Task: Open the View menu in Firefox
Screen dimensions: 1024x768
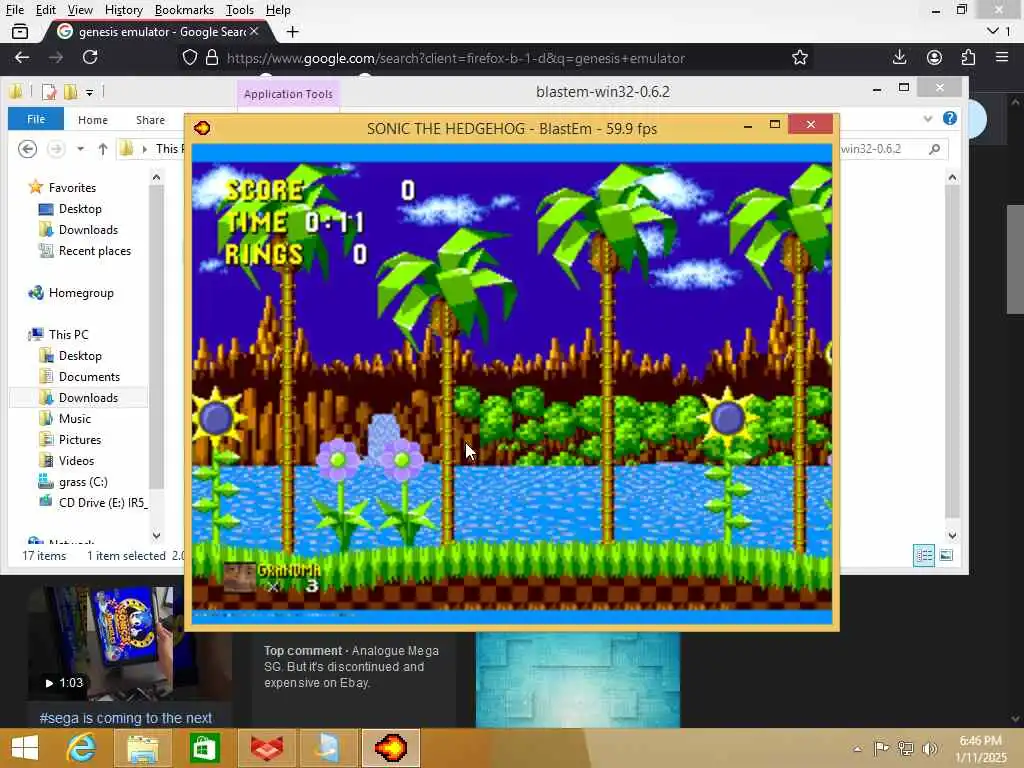Action: (x=80, y=10)
